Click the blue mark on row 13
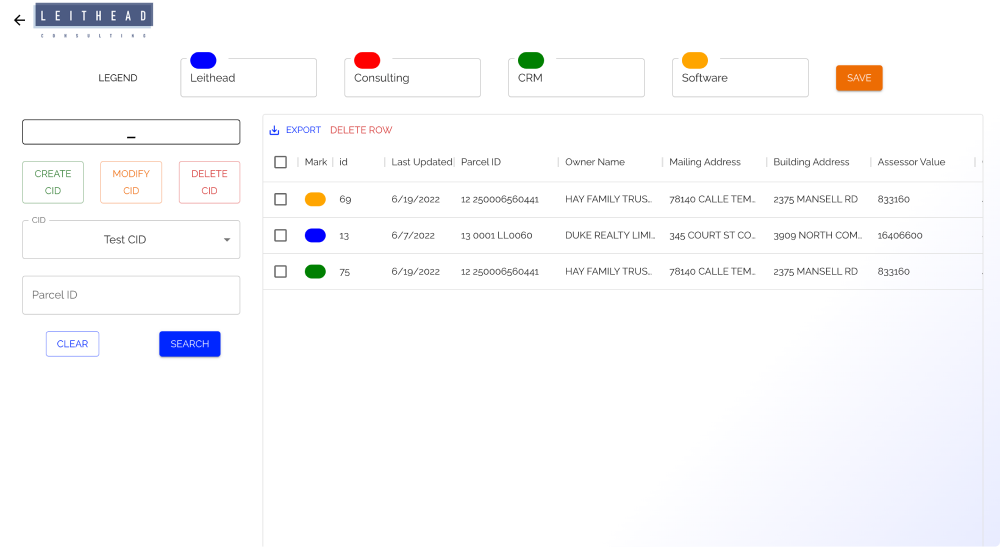 pyautogui.click(x=315, y=236)
